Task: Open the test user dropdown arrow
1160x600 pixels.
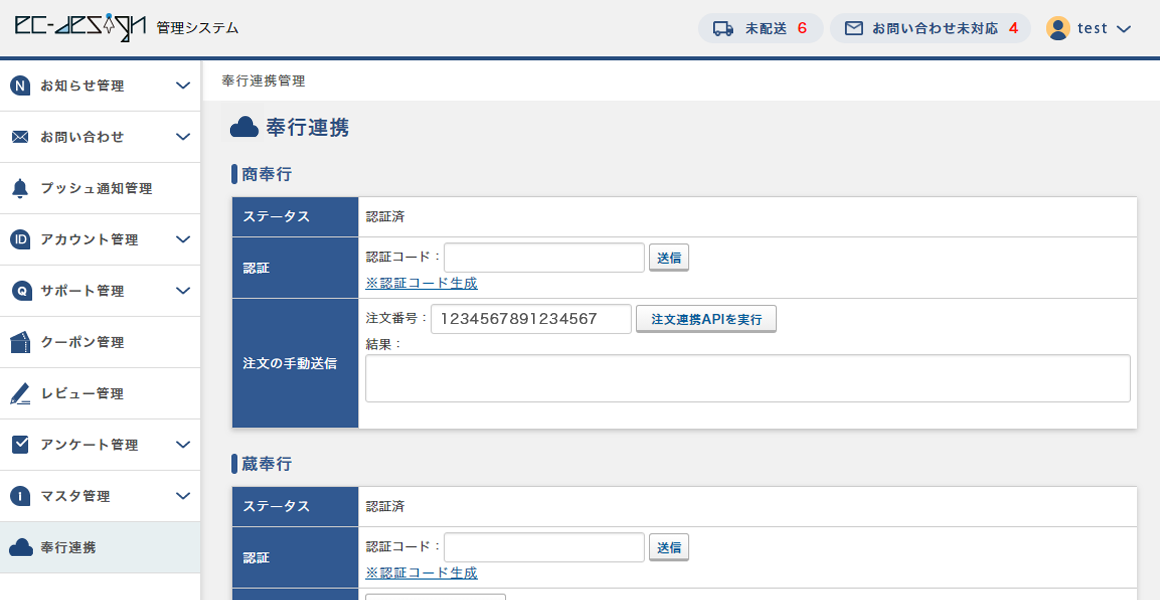Action: click(1123, 30)
